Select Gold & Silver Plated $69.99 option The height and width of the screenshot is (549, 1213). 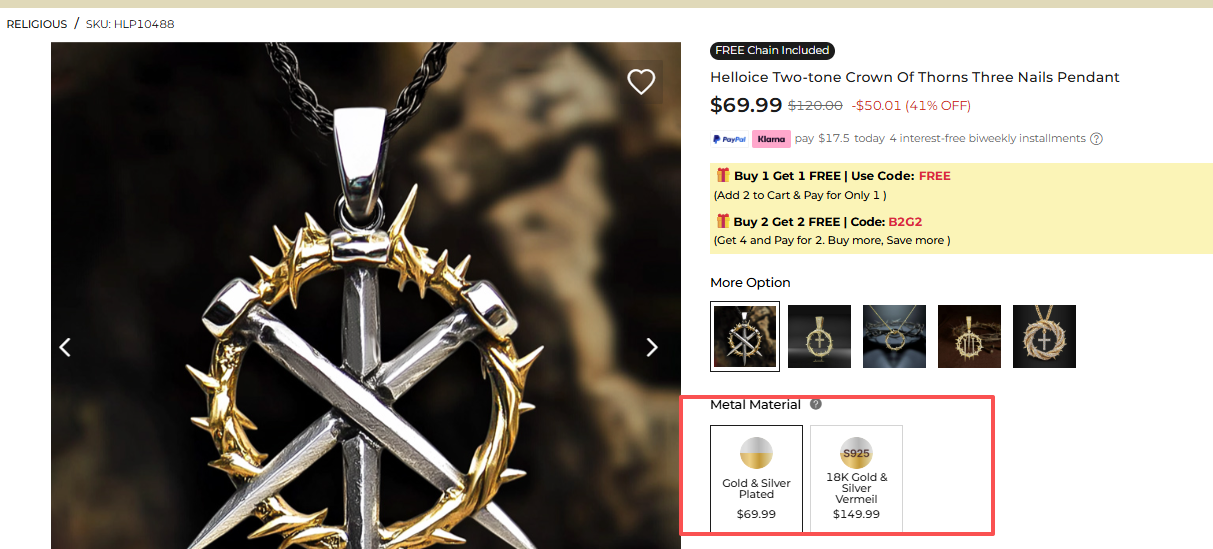click(x=756, y=479)
